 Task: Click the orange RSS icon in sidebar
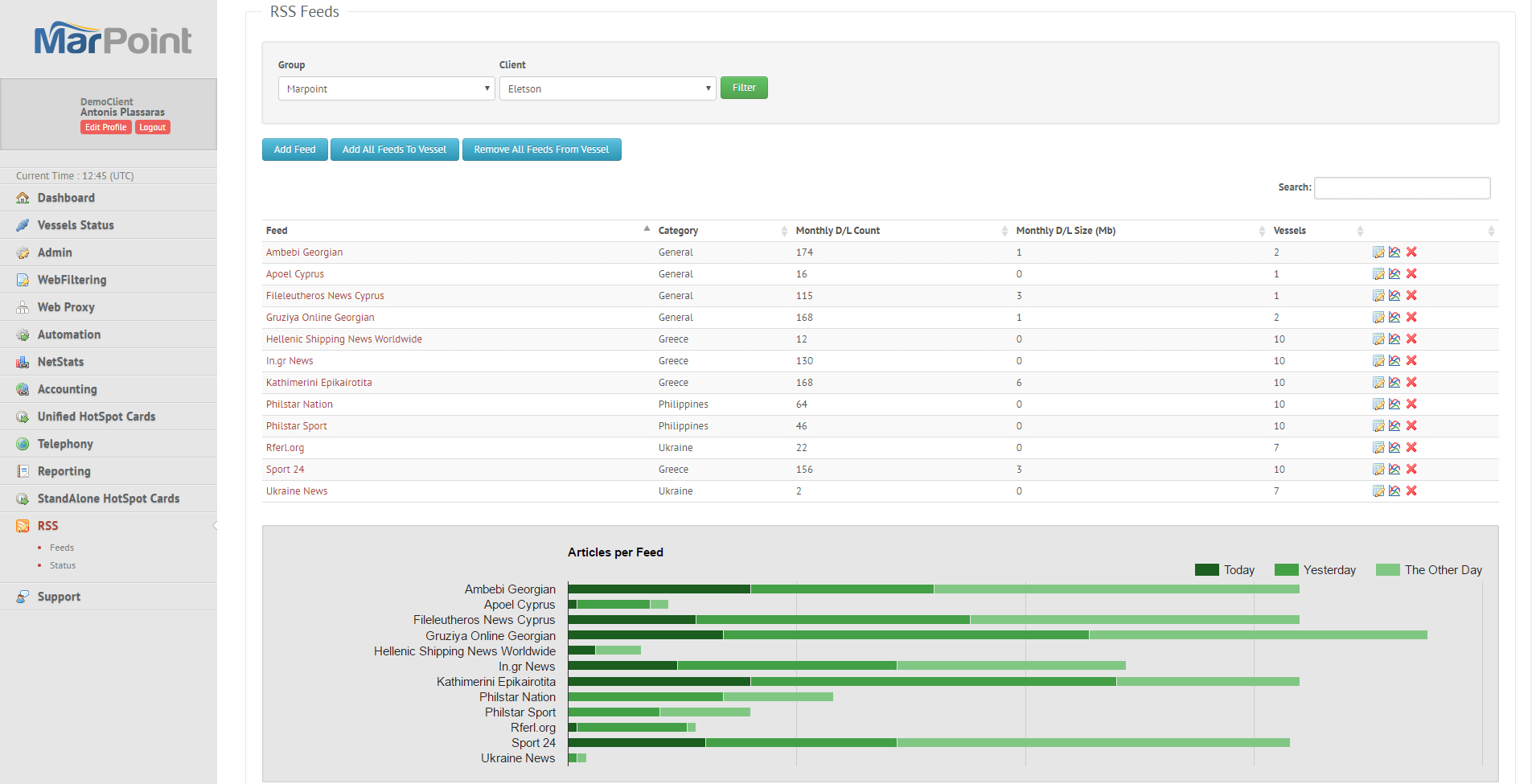pyautogui.click(x=23, y=526)
